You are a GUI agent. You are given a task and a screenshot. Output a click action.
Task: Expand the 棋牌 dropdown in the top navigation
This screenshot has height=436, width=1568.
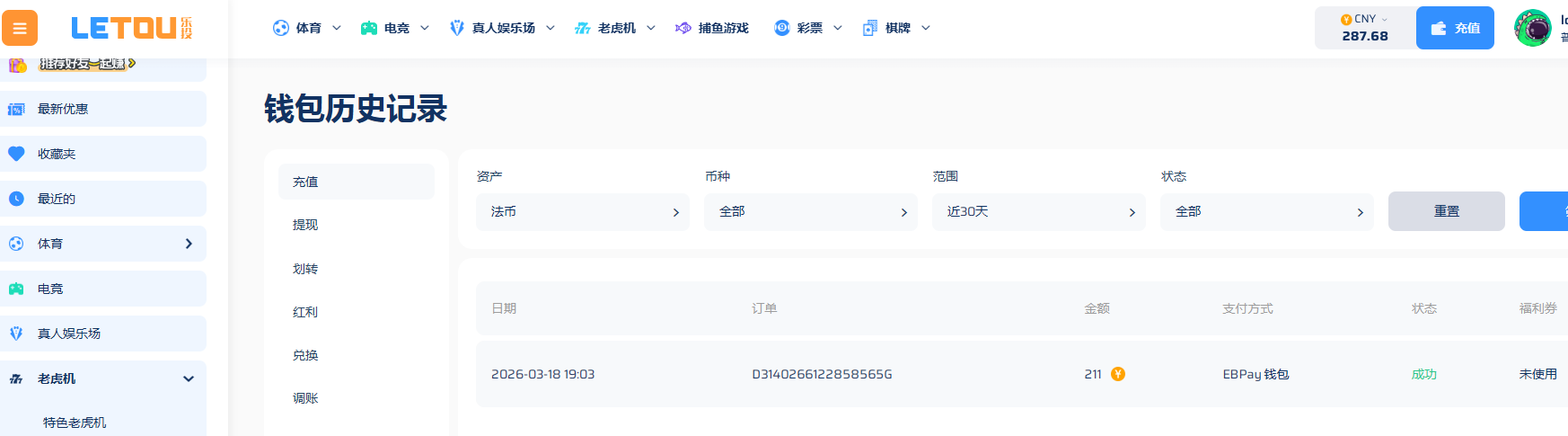coord(926,28)
